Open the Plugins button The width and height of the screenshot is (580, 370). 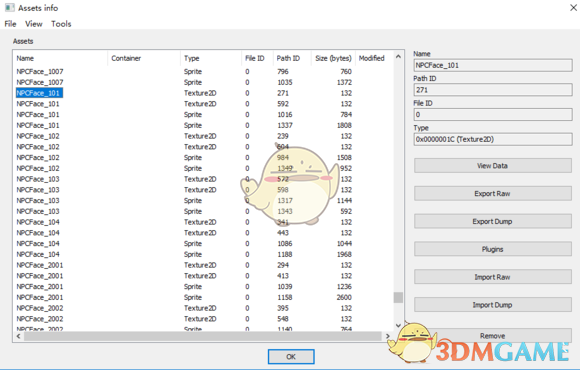tap(493, 249)
